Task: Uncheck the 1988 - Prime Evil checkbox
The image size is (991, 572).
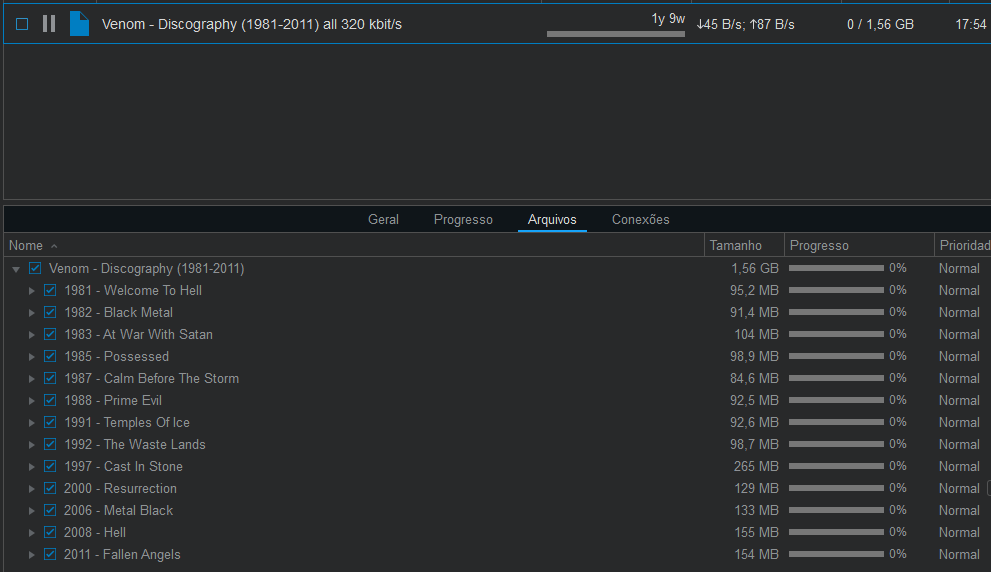Action: [x=50, y=400]
